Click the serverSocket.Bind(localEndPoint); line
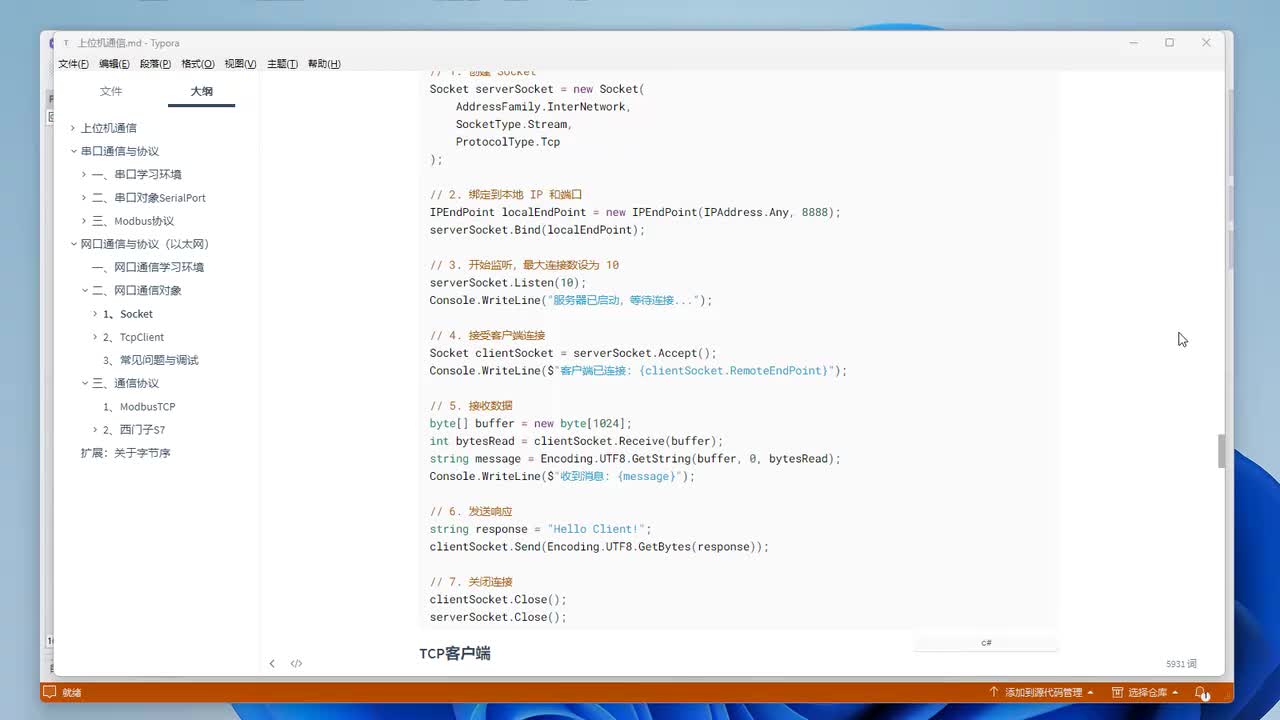The width and height of the screenshot is (1280, 720). pyautogui.click(x=538, y=230)
